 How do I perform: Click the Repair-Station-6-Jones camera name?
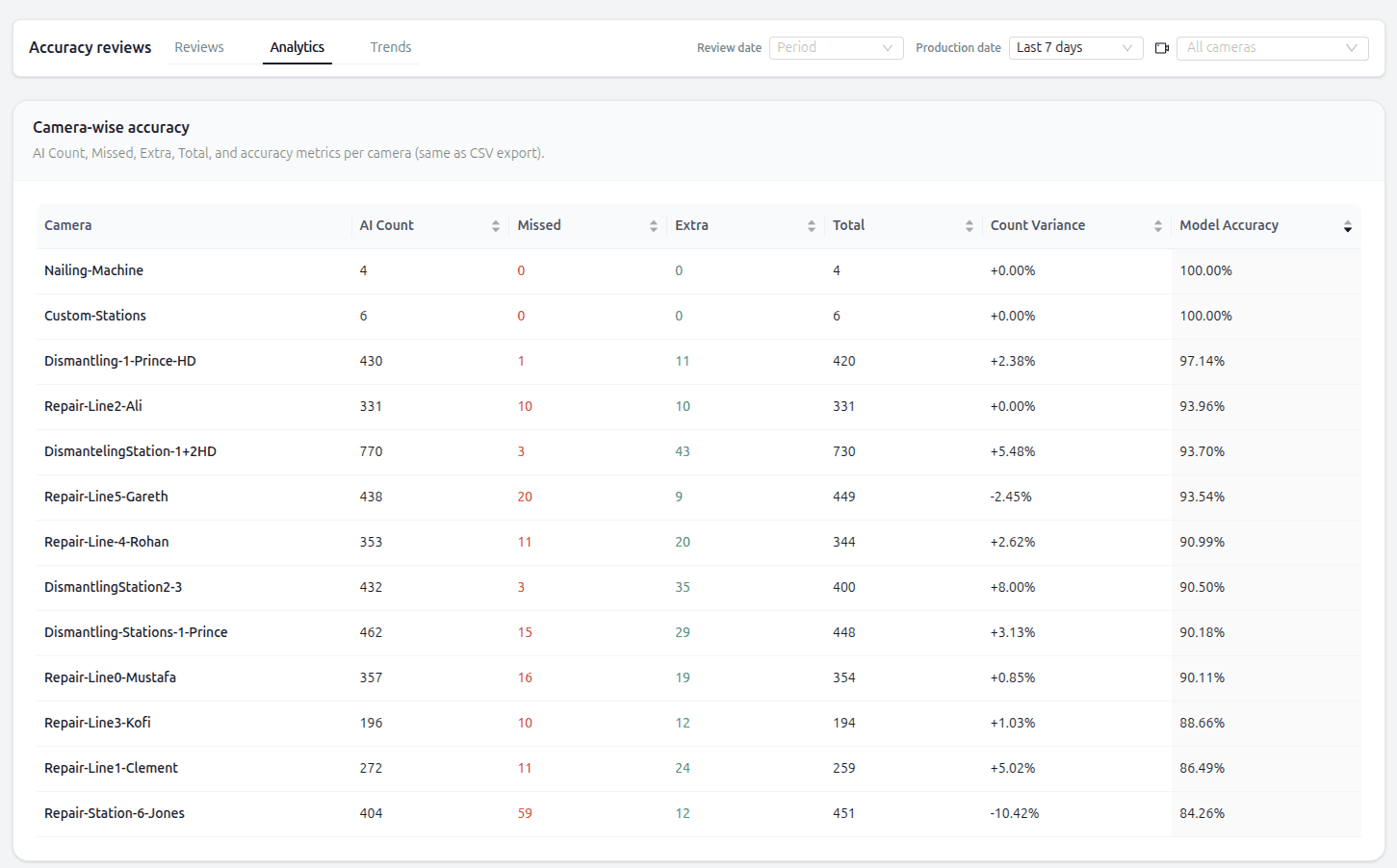(114, 812)
